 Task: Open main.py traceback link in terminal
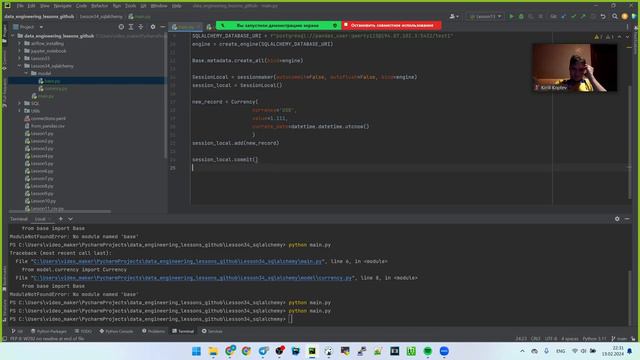click(x=177, y=261)
